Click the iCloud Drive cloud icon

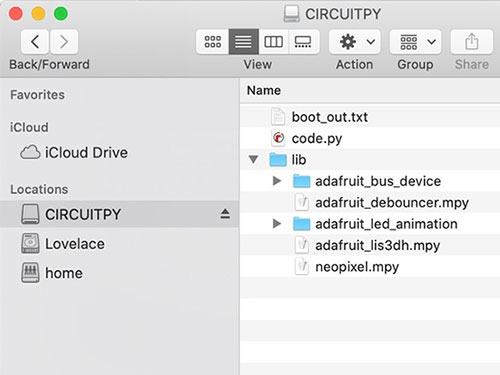point(30,152)
